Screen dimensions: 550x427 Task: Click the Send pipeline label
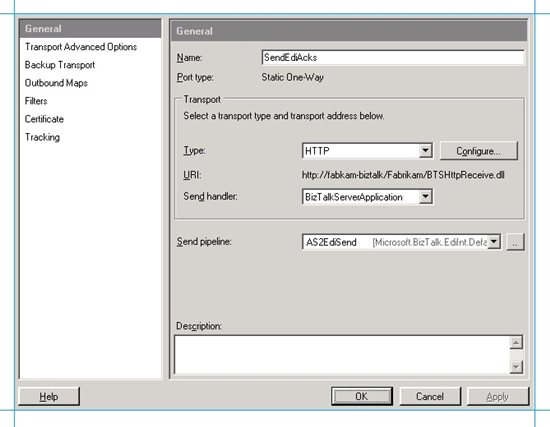click(204, 242)
